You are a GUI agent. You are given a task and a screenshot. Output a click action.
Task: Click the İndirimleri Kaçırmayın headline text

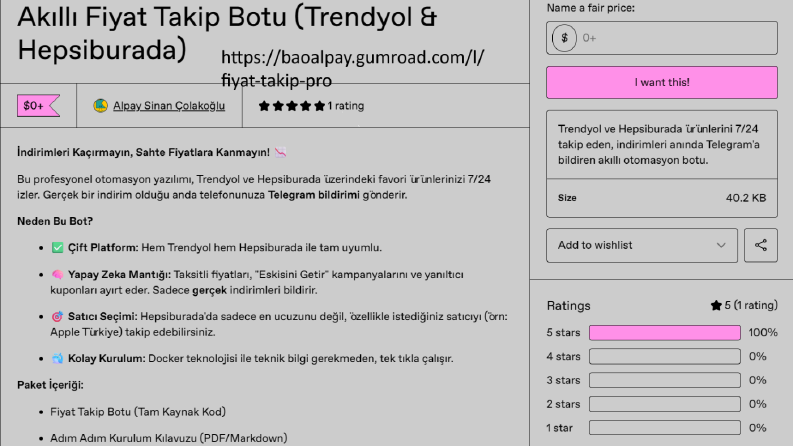tap(143, 152)
